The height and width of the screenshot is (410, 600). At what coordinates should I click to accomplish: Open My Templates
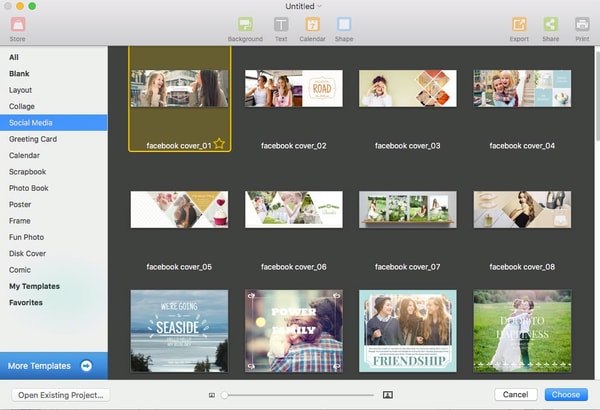54,286
